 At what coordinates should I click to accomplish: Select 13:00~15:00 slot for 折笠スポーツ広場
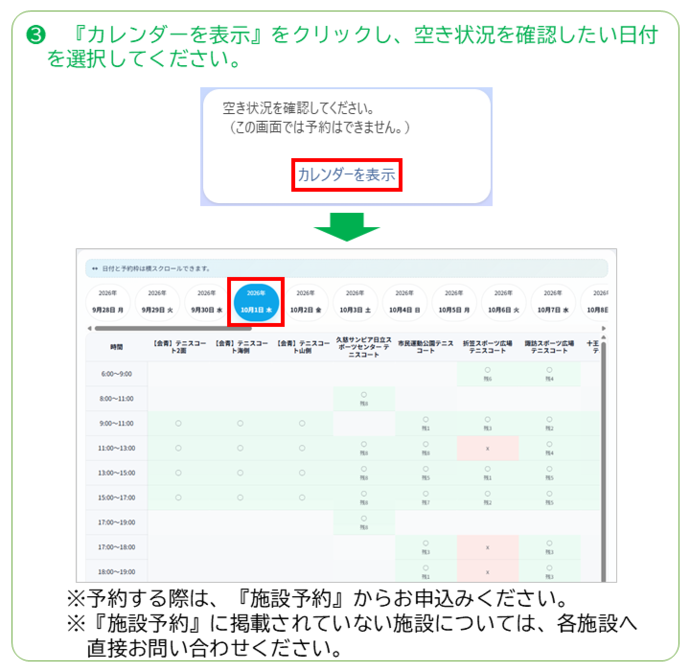488,473
